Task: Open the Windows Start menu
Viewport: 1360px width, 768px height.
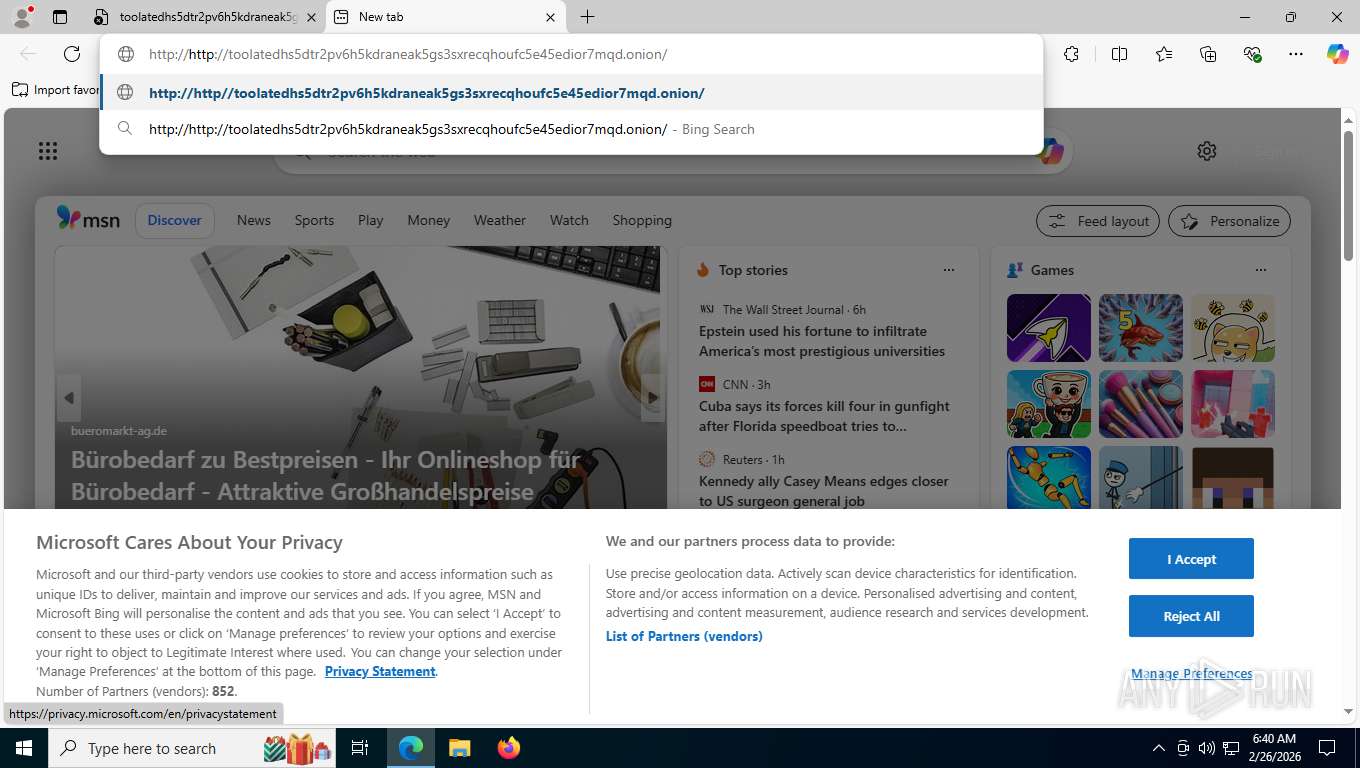Action: [23, 748]
